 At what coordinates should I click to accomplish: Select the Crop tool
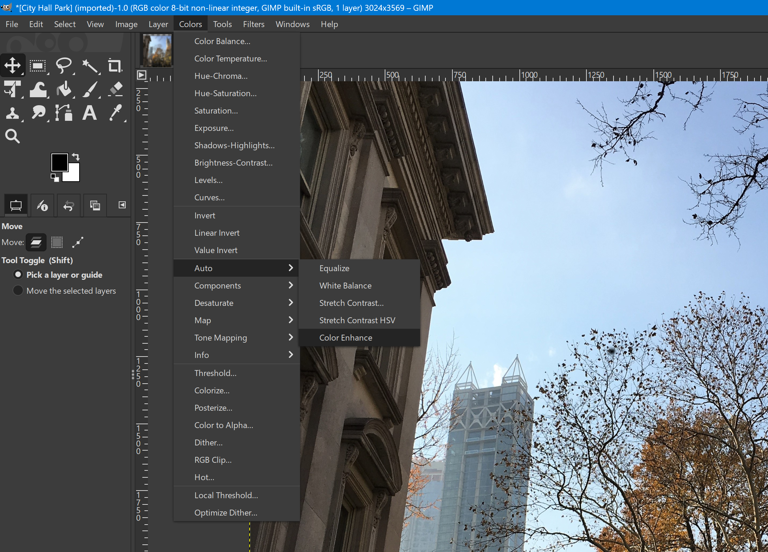(x=115, y=65)
